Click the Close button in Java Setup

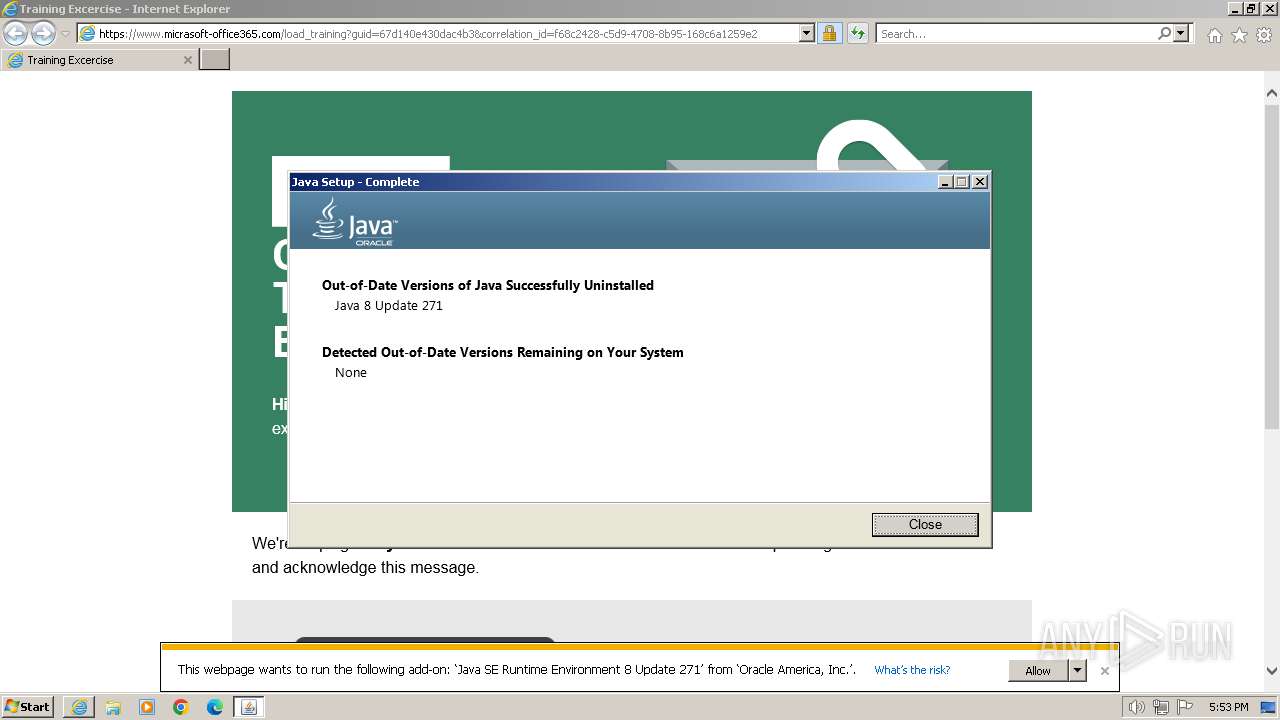[x=925, y=525]
